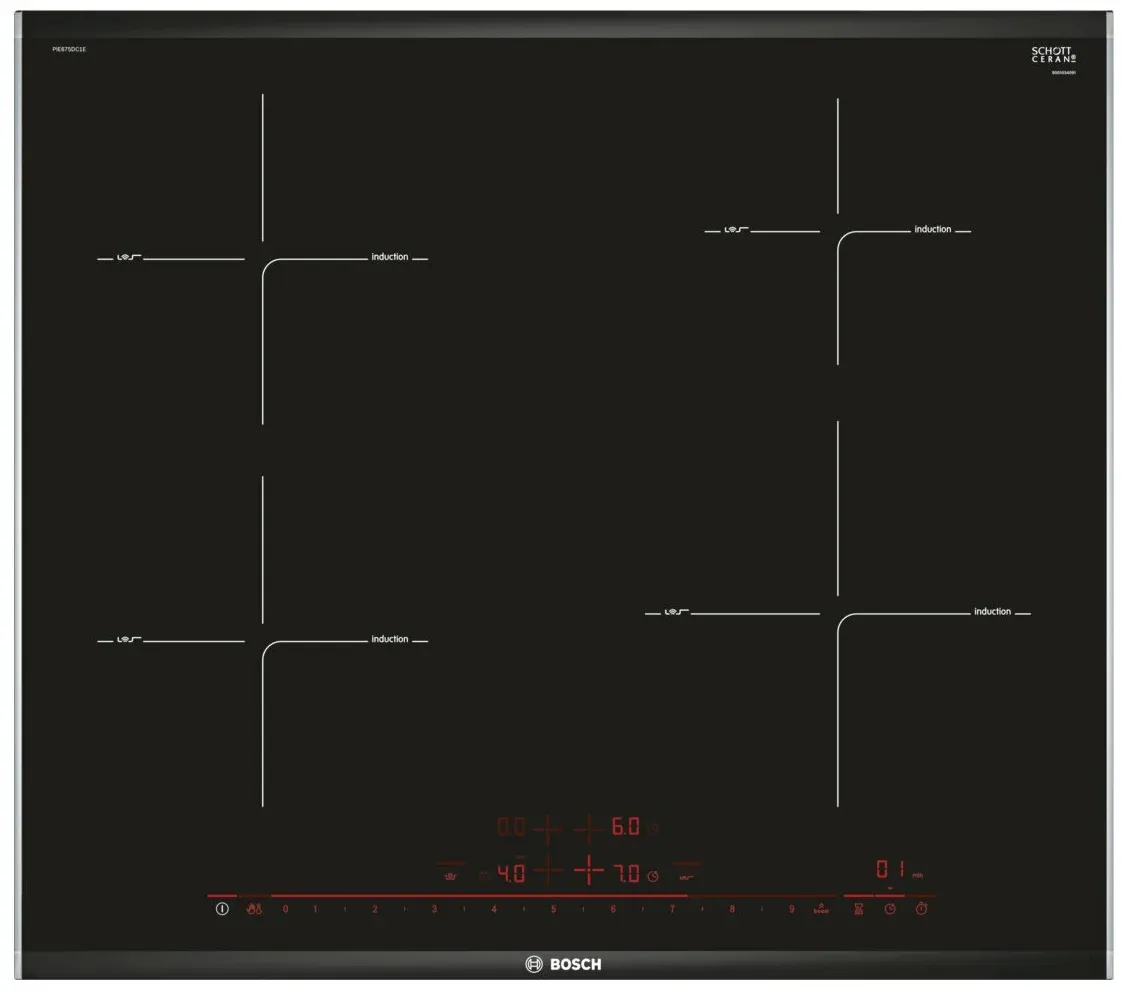Select the half-step mark between 7 and 8
This screenshot has height=996, width=1124.
(x=702, y=909)
